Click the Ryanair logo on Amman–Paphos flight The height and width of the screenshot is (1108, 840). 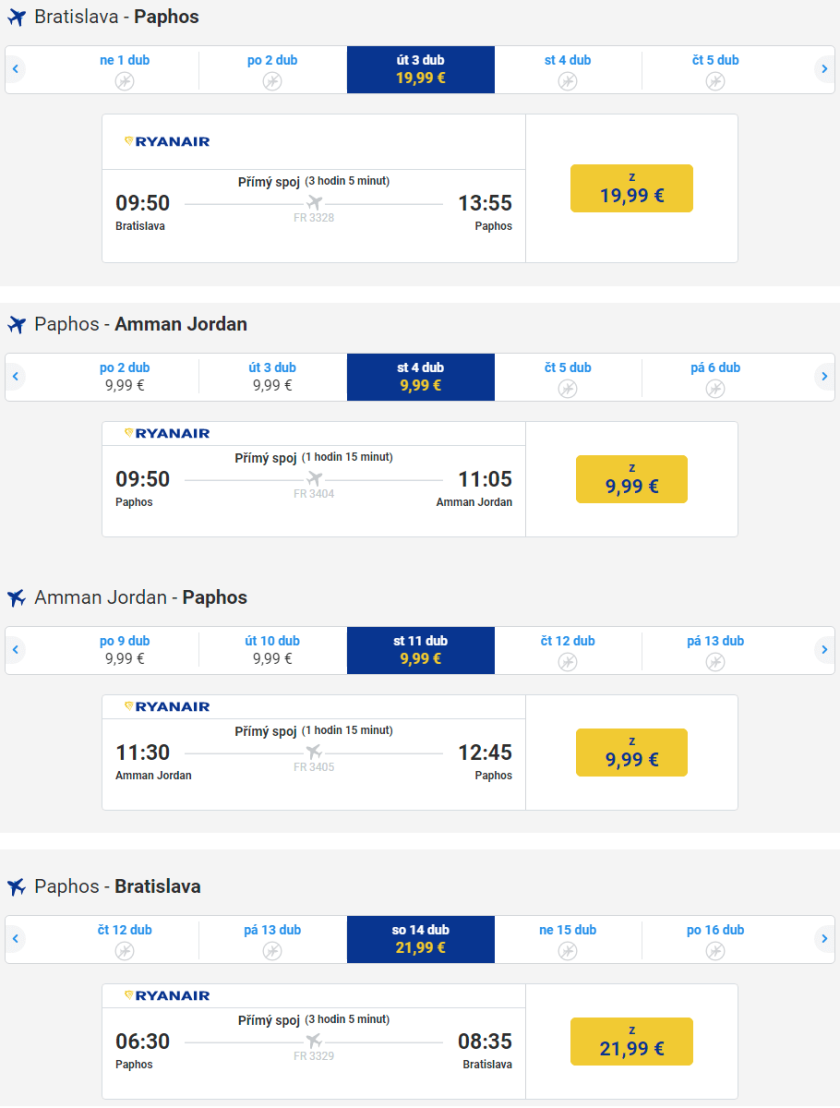tap(167, 706)
